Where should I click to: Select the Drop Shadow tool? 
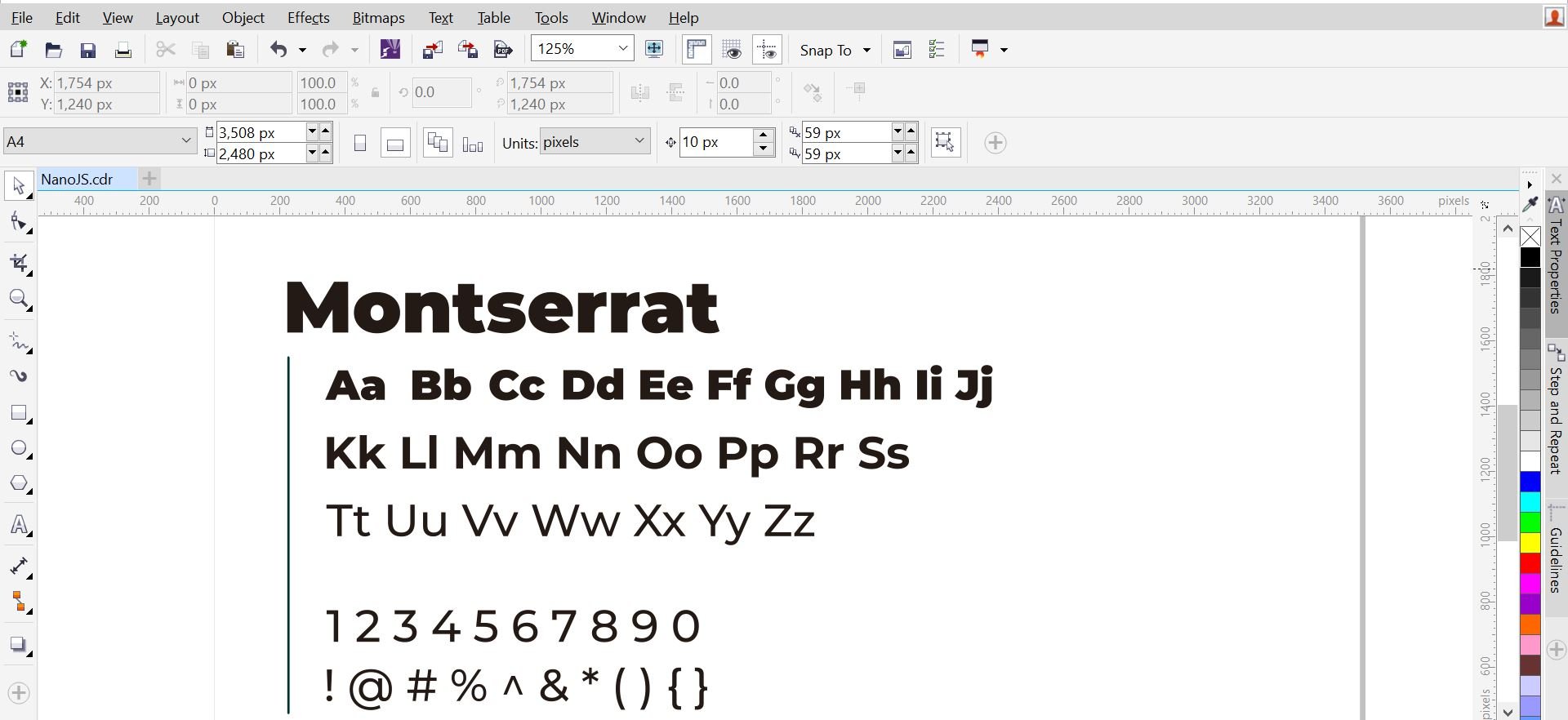coord(20,646)
